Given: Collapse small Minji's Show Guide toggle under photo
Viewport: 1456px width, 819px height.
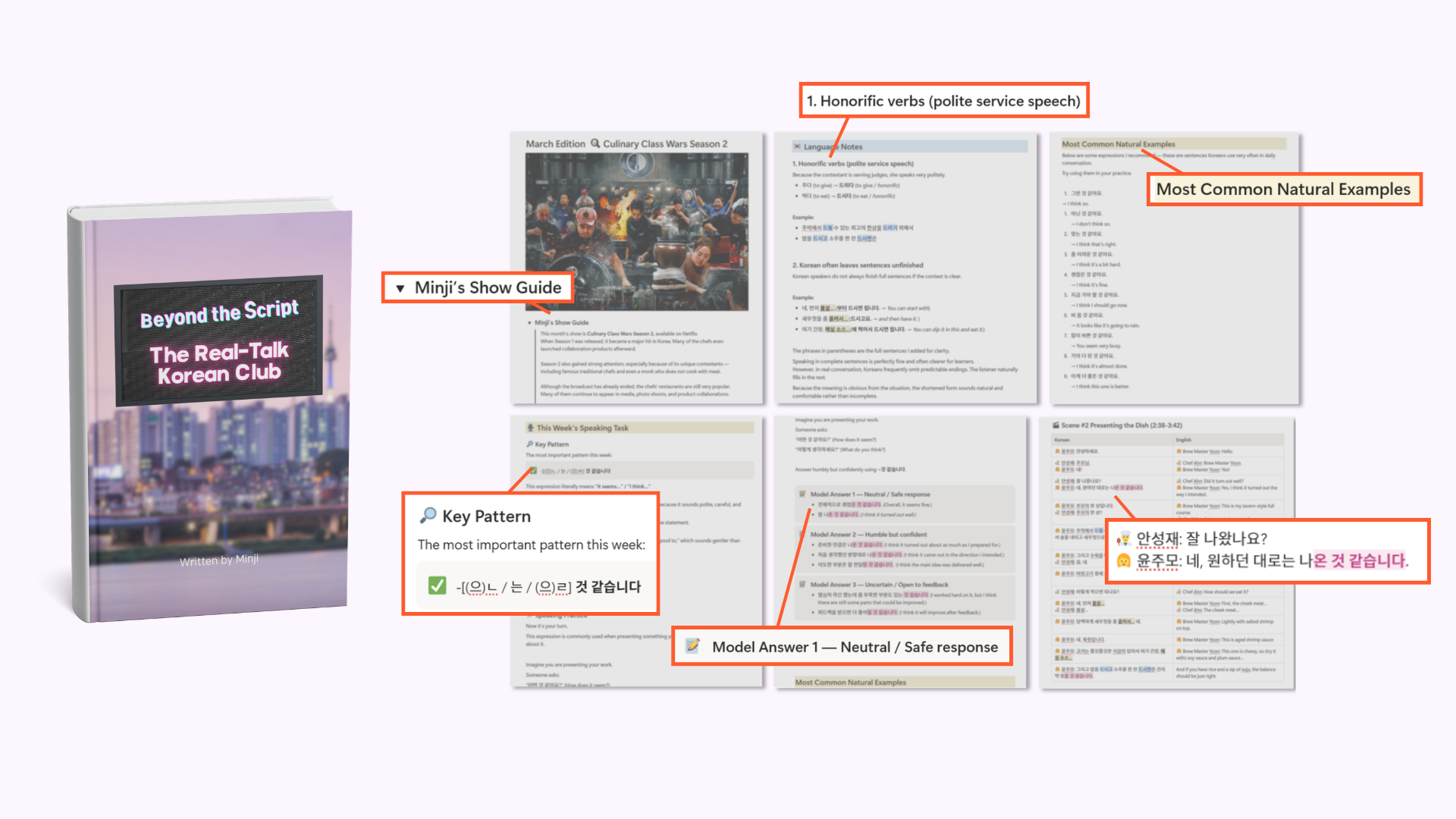Looking at the screenshot, I should click(529, 323).
